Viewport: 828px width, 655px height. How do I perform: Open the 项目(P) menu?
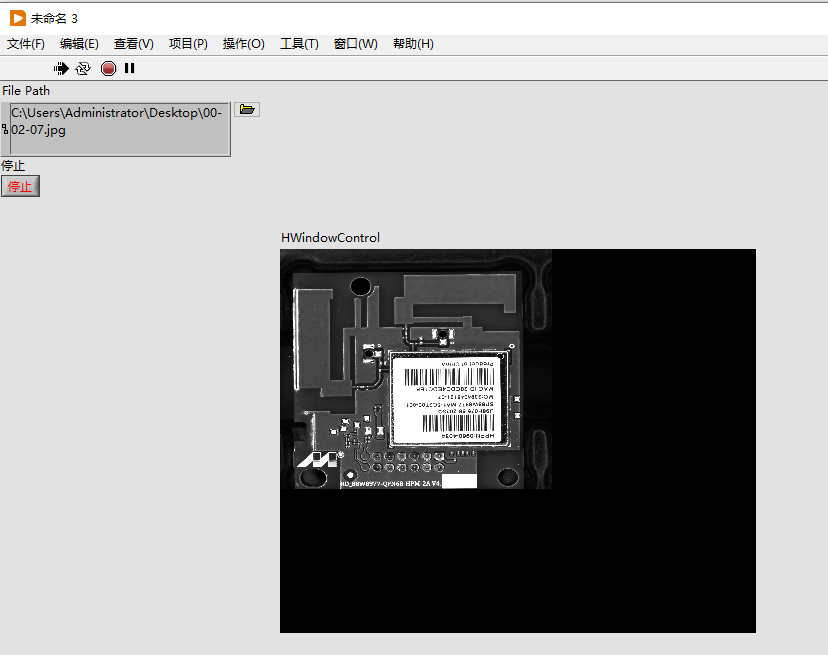click(x=187, y=44)
